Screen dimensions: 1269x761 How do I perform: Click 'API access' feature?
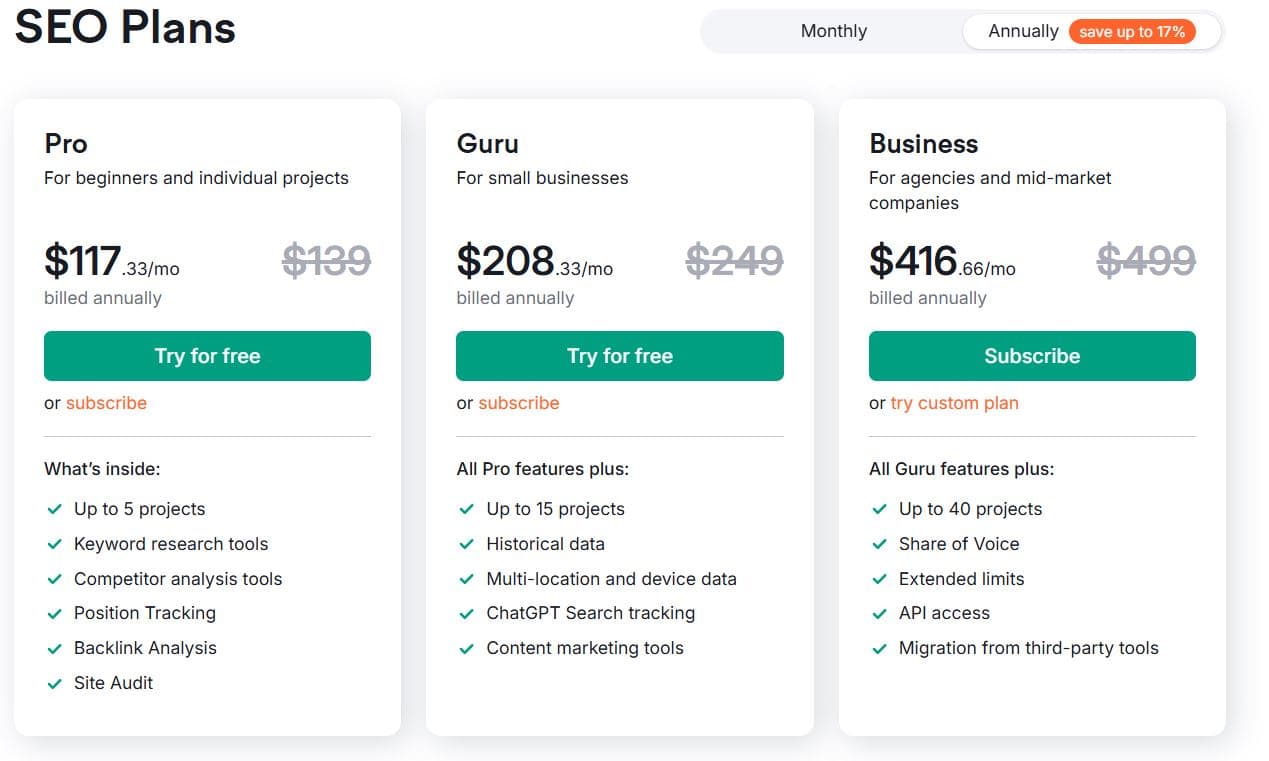(x=944, y=613)
